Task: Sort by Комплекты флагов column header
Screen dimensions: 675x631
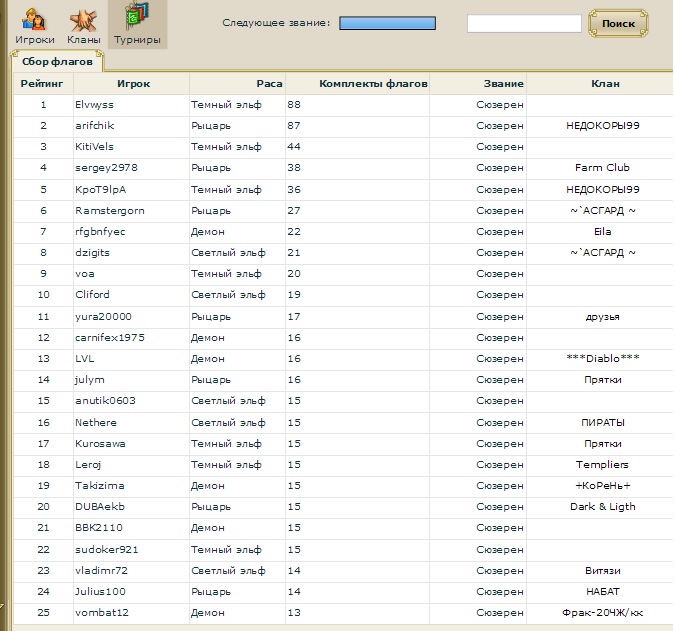Action: click(x=373, y=84)
